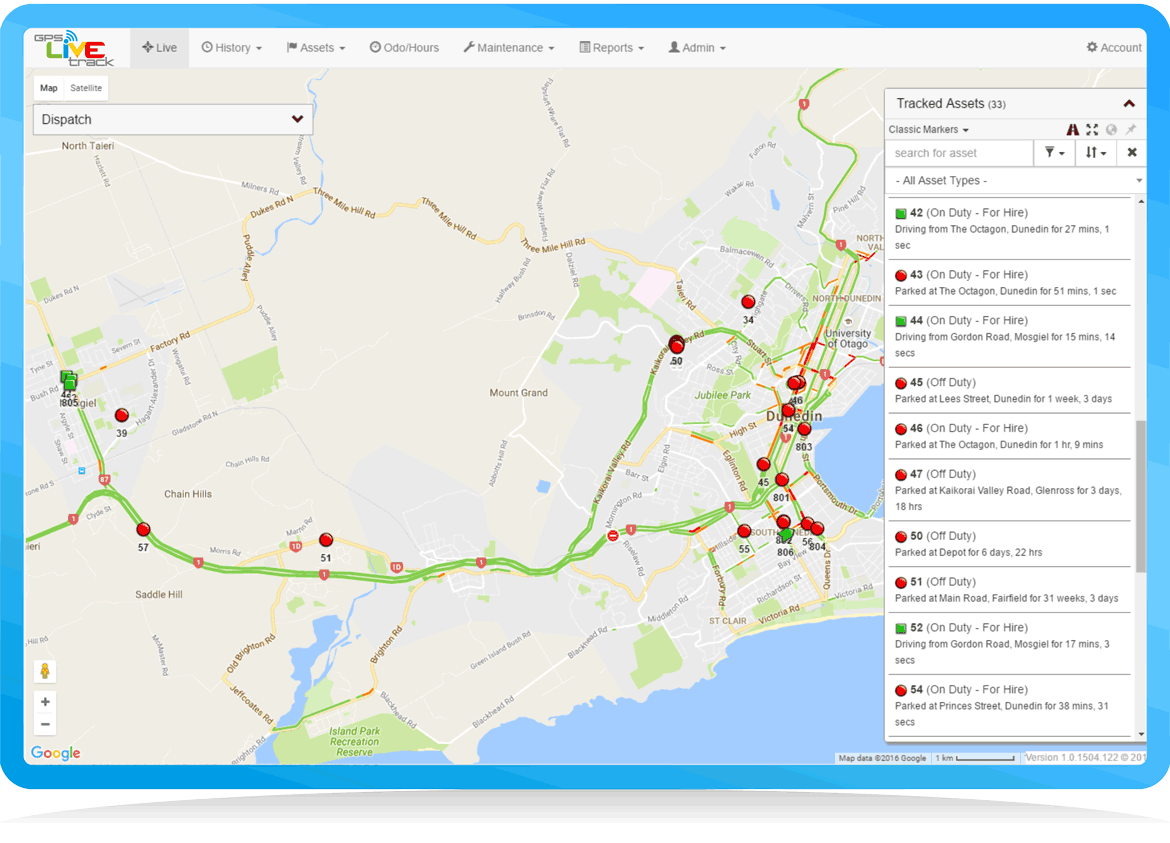
Task: Click the pin icon in Tracked Assets
Action: pos(1131,130)
